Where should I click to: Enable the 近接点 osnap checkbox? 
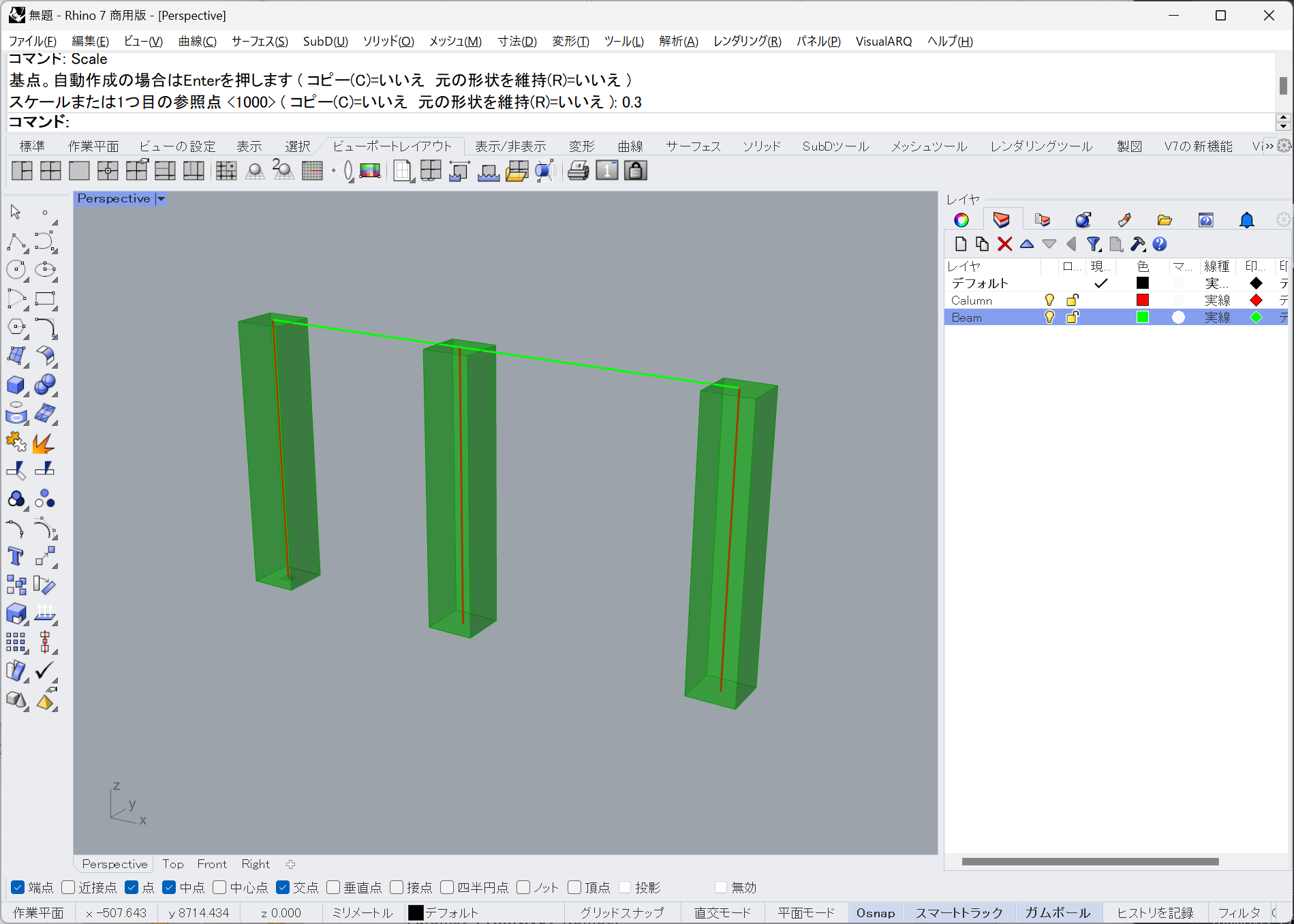[68, 887]
